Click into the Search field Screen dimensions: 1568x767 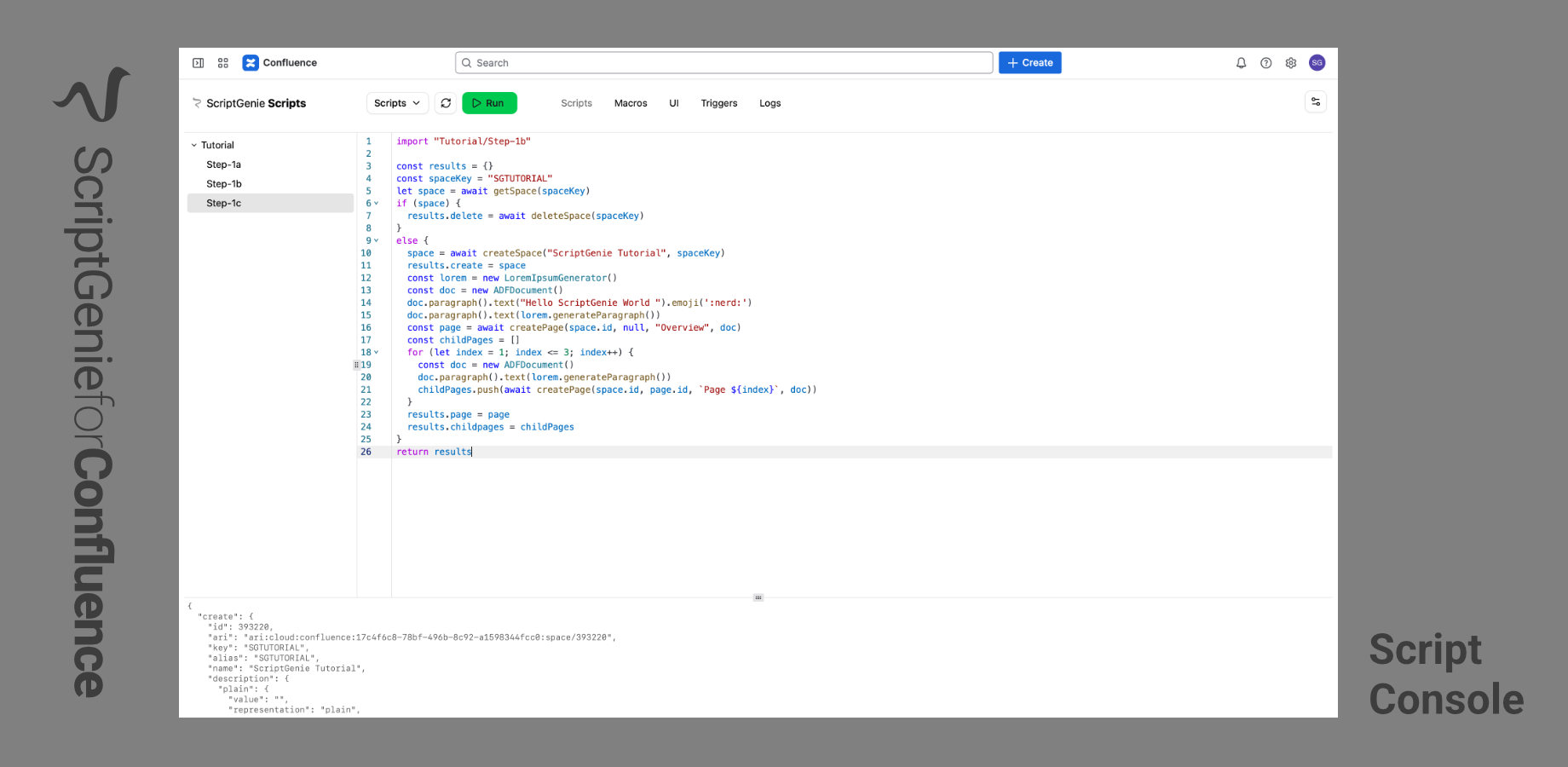[724, 63]
